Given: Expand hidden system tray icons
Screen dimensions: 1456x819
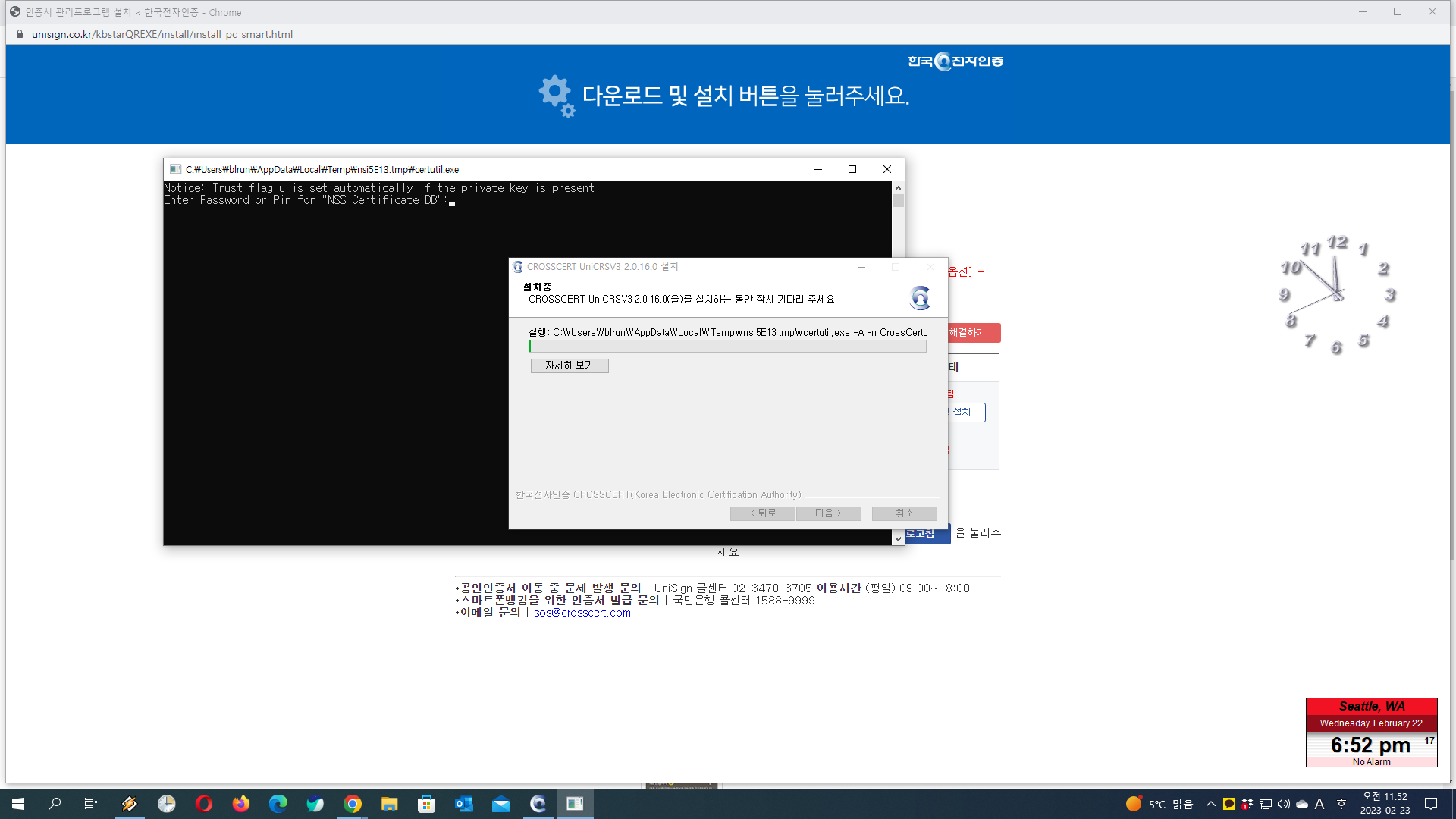Looking at the screenshot, I should [x=1211, y=804].
